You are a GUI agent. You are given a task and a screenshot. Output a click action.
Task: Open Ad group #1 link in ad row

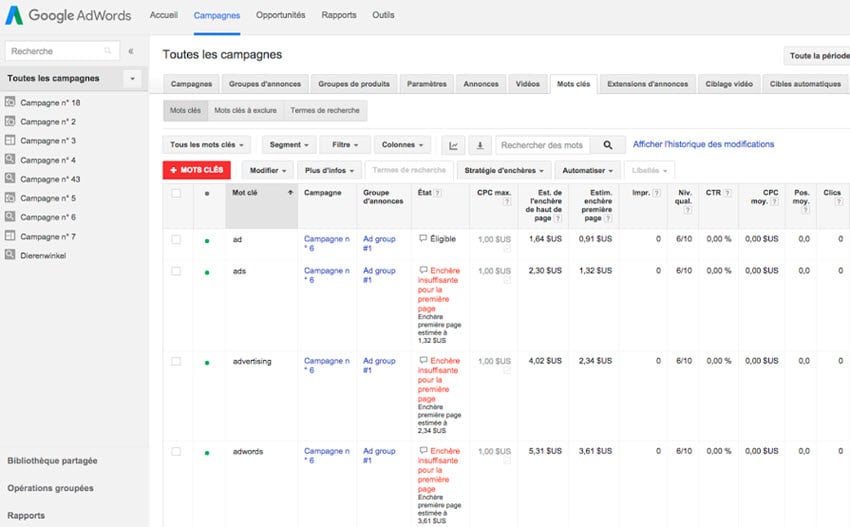point(379,243)
